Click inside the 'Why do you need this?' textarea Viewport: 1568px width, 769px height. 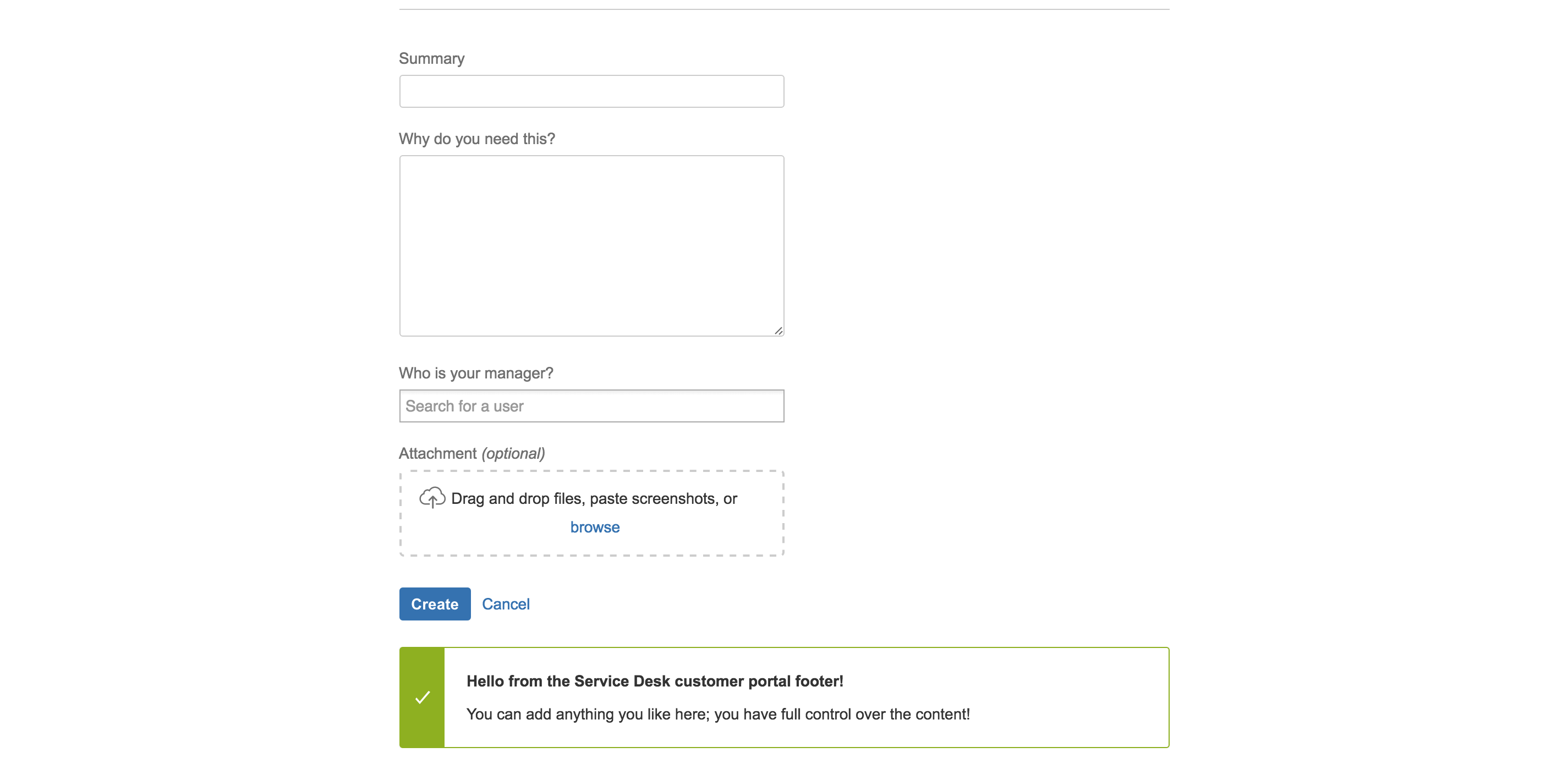(x=591, y=246)
